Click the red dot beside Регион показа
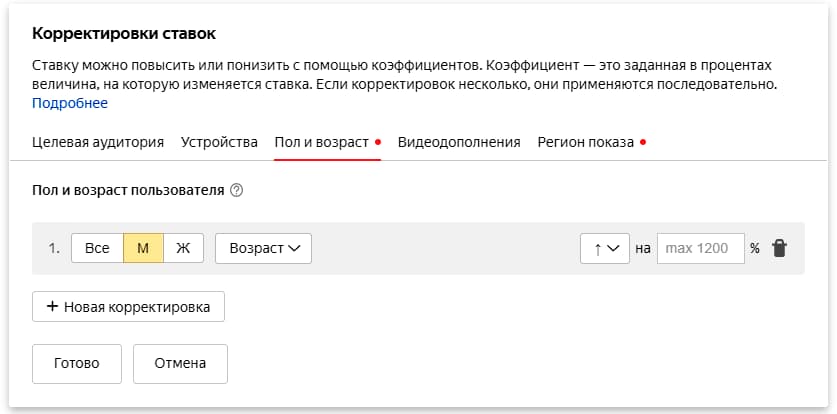This screenshot has height=414, width=837. [x=643, y=142]
